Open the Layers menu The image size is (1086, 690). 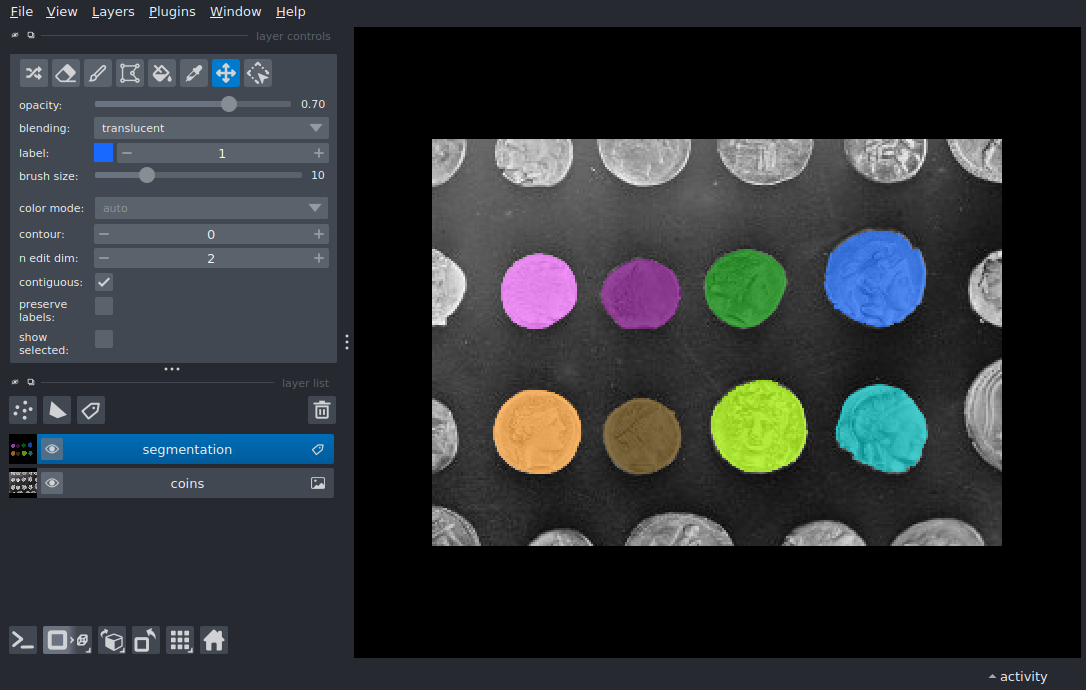tap(113, 12)
